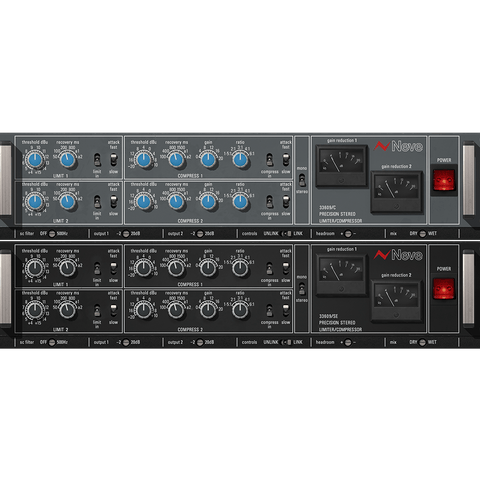The width and height of the screenshot is (480, 480).
Task: Click the Limit 2 recovery knob on grey unit
Action: pyautogui.click(x=68, y=202)
